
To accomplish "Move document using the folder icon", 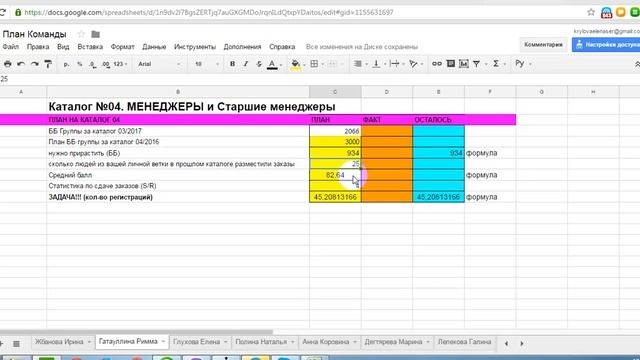I will 96,34.
